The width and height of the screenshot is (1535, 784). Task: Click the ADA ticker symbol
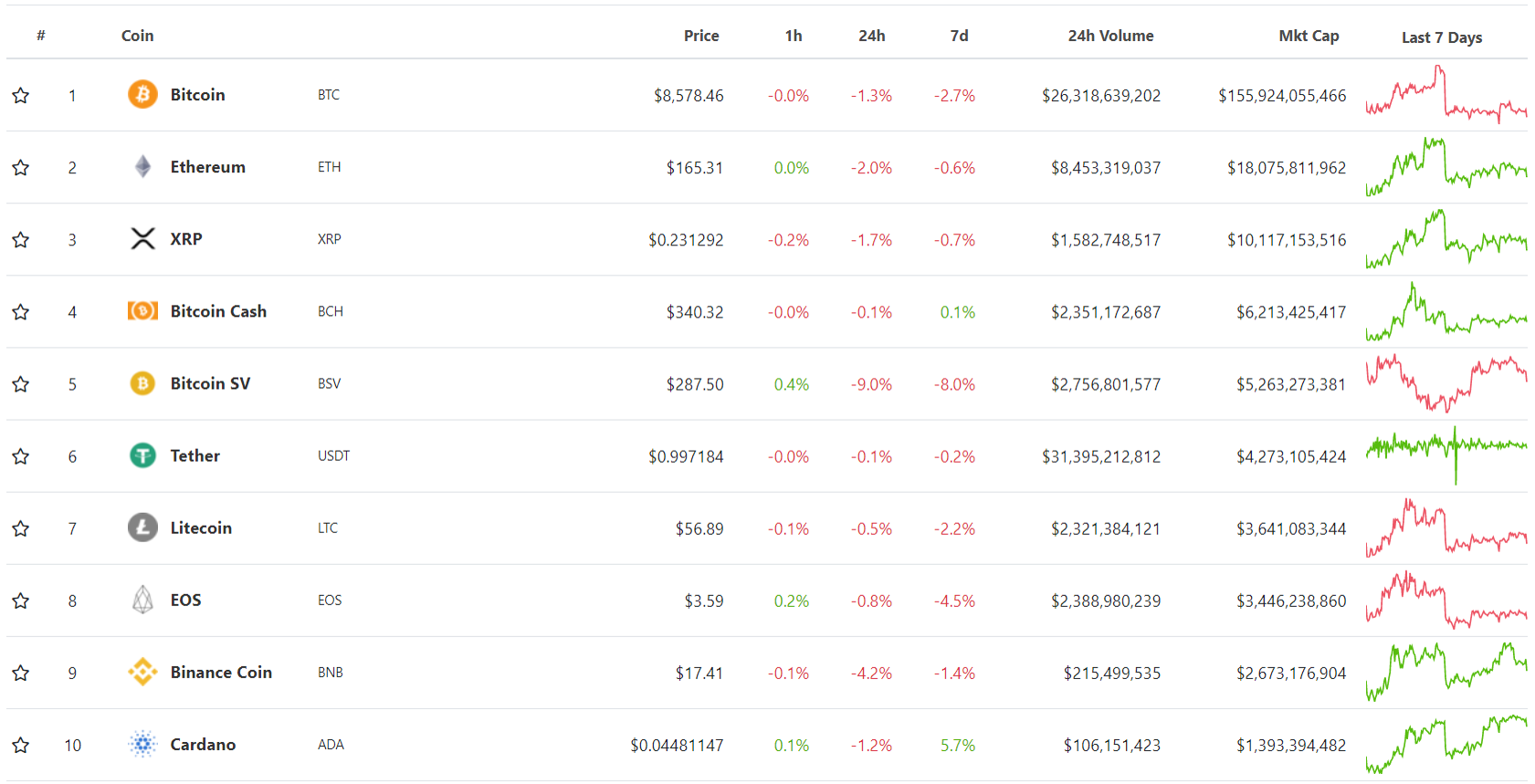click(331, 745)
